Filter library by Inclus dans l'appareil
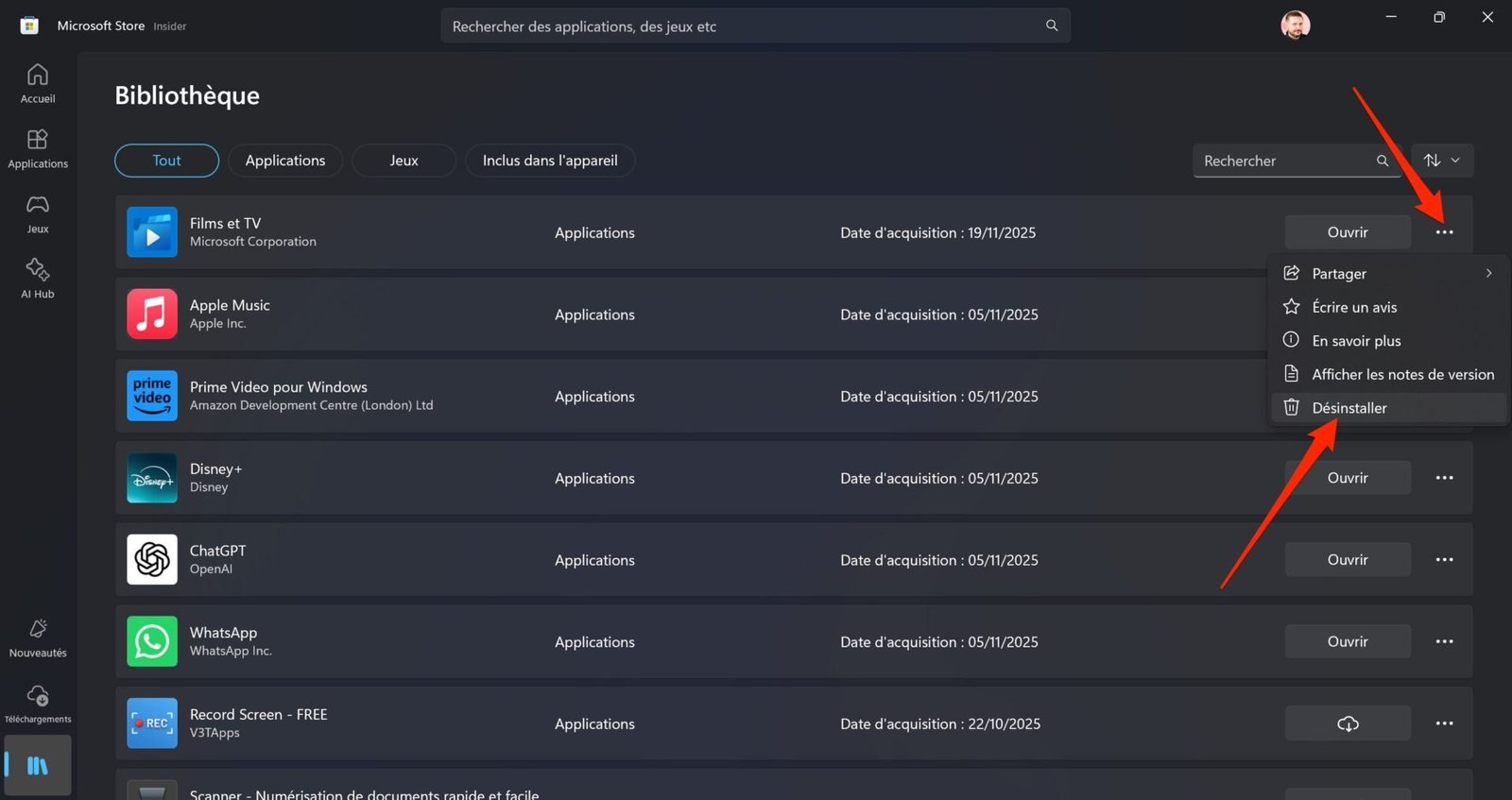Screen dimensions: 1512x800 coord(549,161)
